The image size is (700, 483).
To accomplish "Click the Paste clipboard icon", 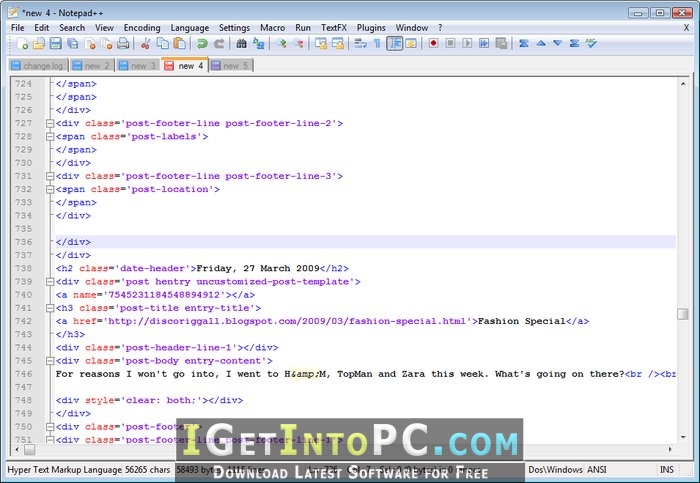I will (x=179, y=43).
